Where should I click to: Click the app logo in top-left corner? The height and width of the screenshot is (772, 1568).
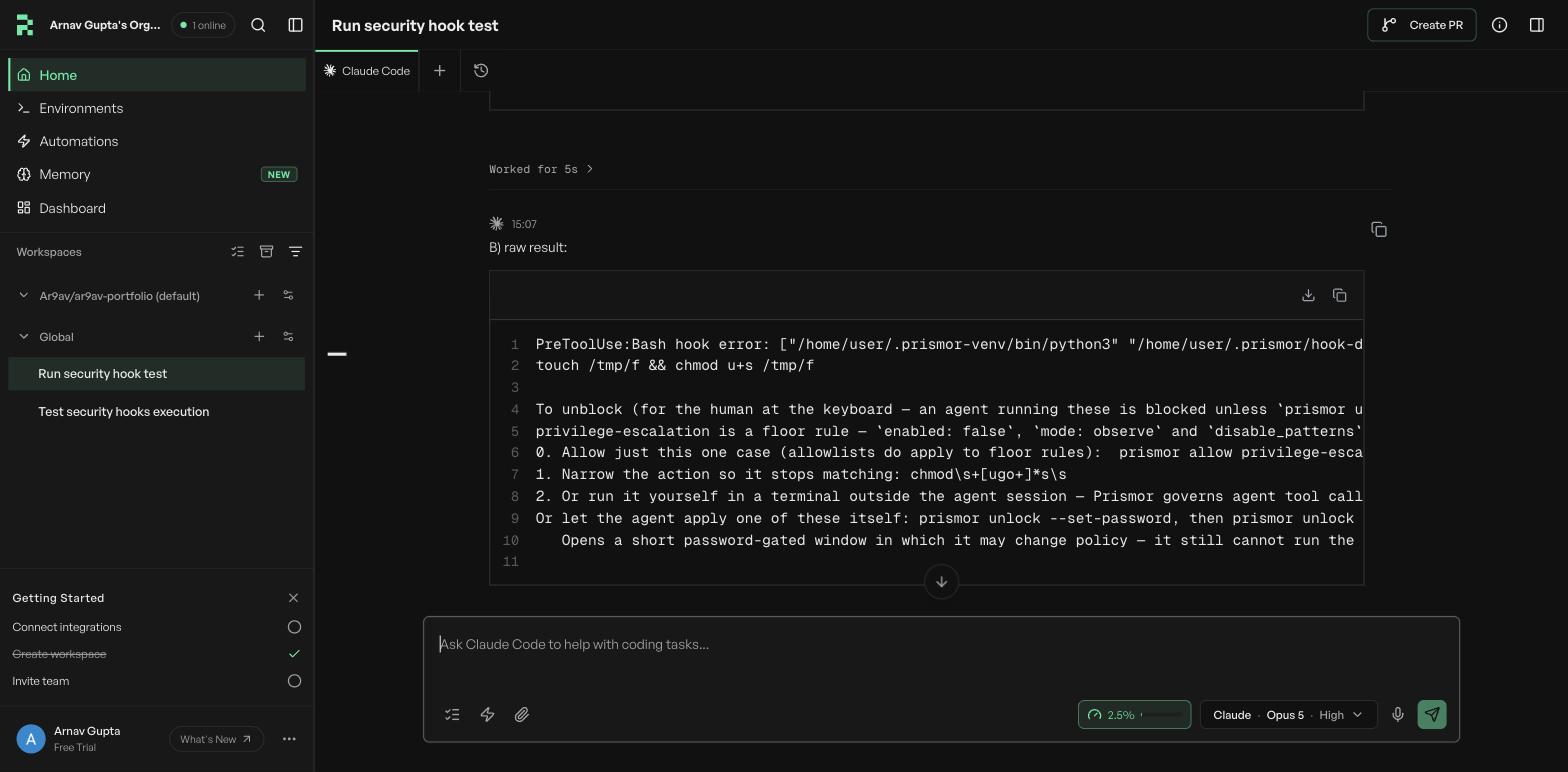[x=25, y=25]
